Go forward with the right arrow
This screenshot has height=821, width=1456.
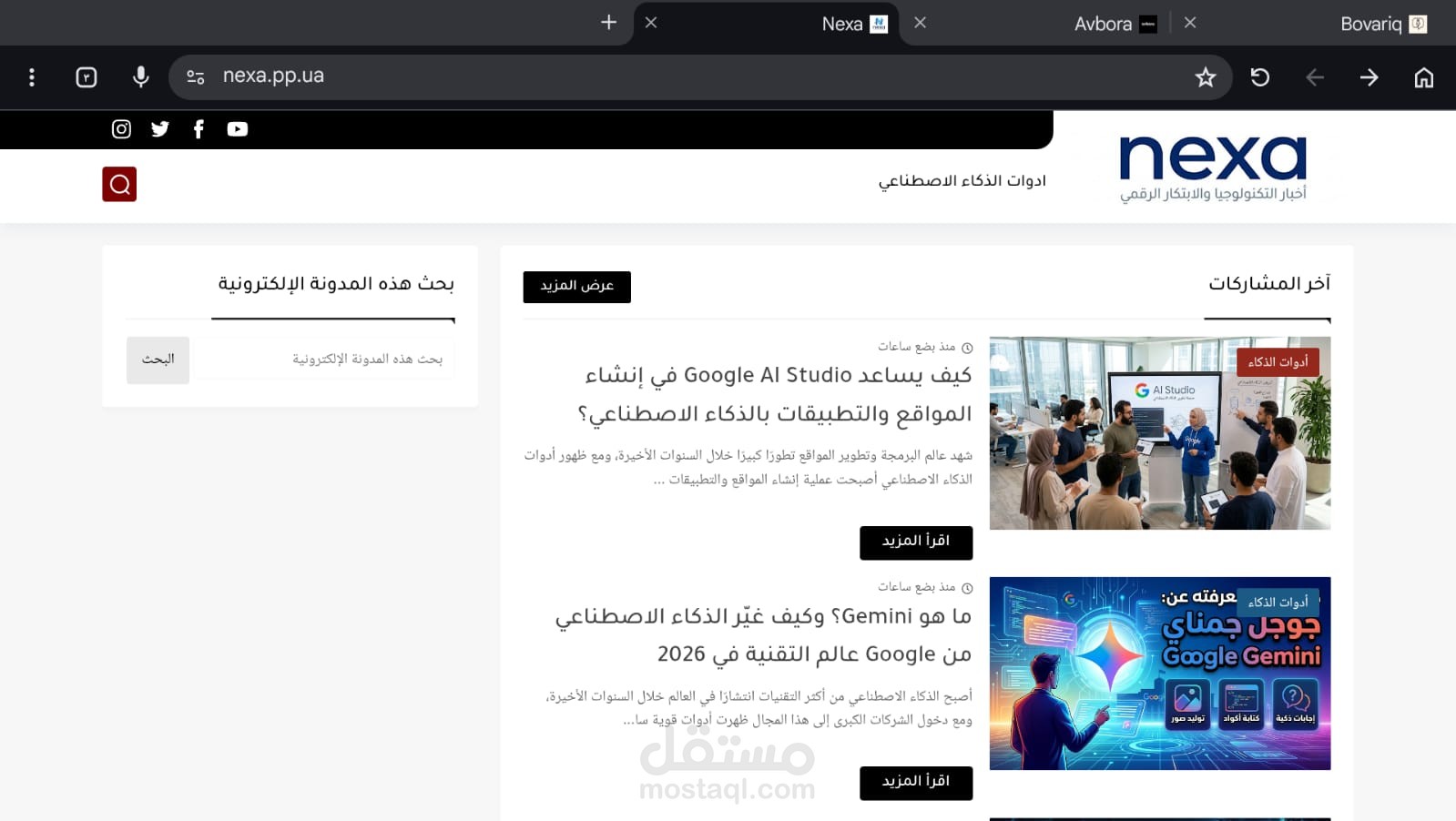(1369, 77)
